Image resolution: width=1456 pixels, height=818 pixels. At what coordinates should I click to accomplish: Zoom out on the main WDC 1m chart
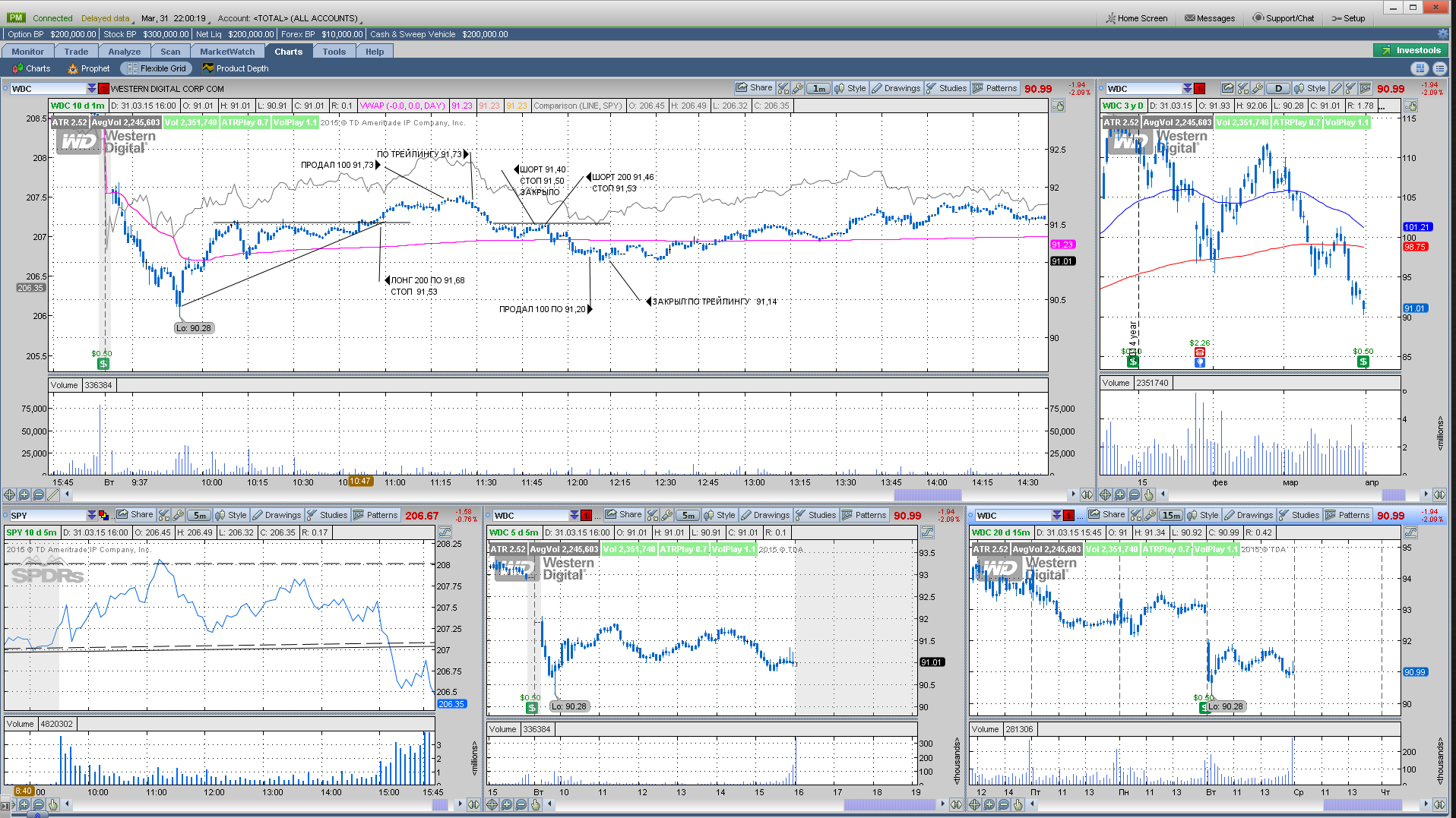tap(38, 494)
